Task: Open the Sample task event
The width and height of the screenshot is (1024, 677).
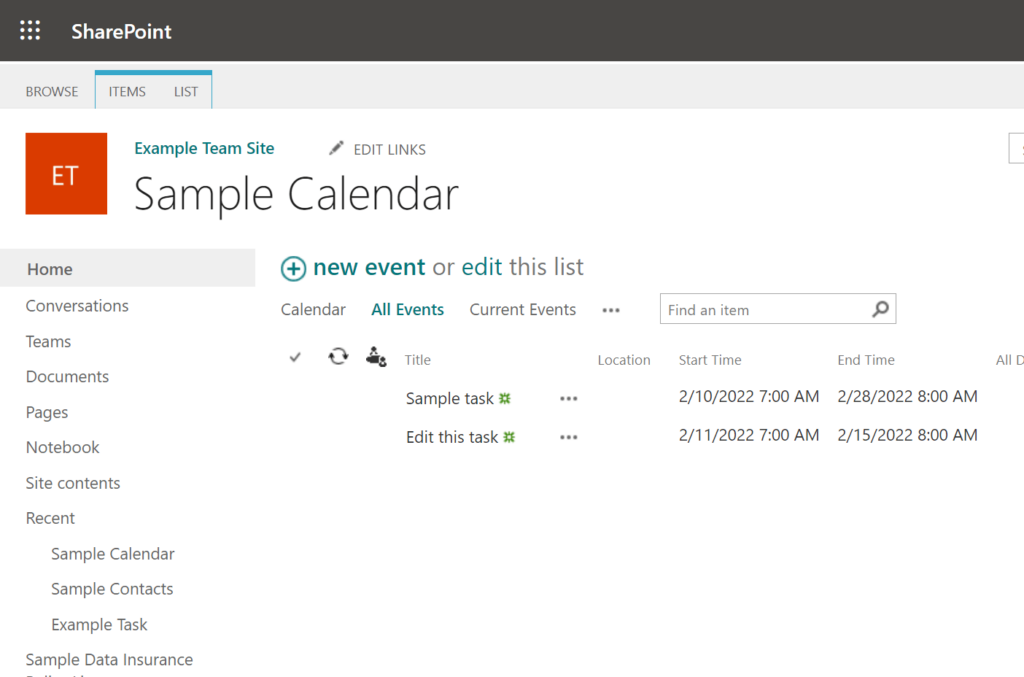Action: (449, 398)
